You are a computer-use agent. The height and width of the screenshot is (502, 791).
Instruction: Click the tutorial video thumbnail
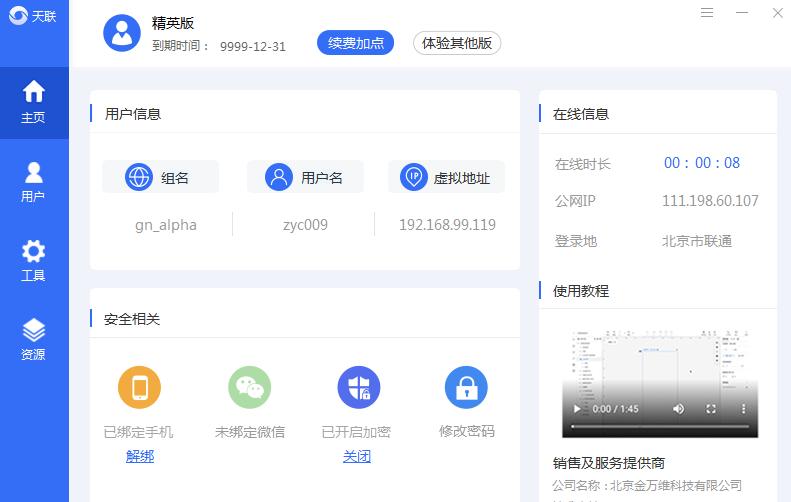pos(660,382)
